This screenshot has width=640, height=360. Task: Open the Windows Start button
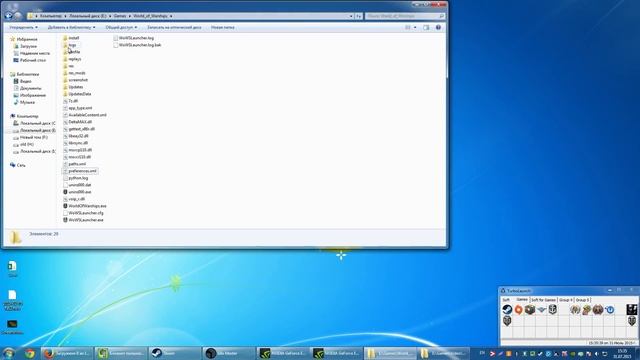[x=9, y=353]
